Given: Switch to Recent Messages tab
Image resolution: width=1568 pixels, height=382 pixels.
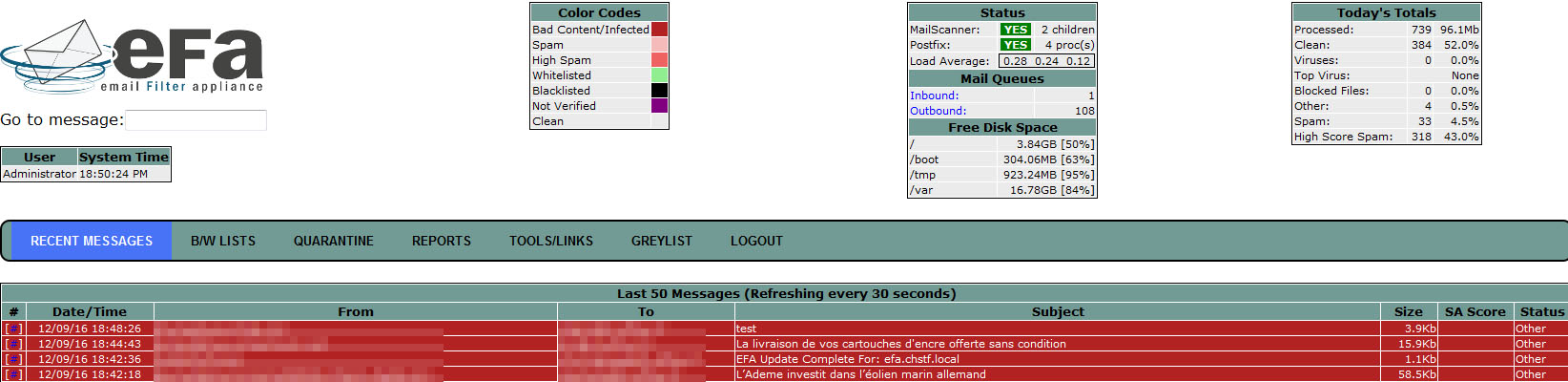Looking at the screenshot, I should tap(92, 241).
